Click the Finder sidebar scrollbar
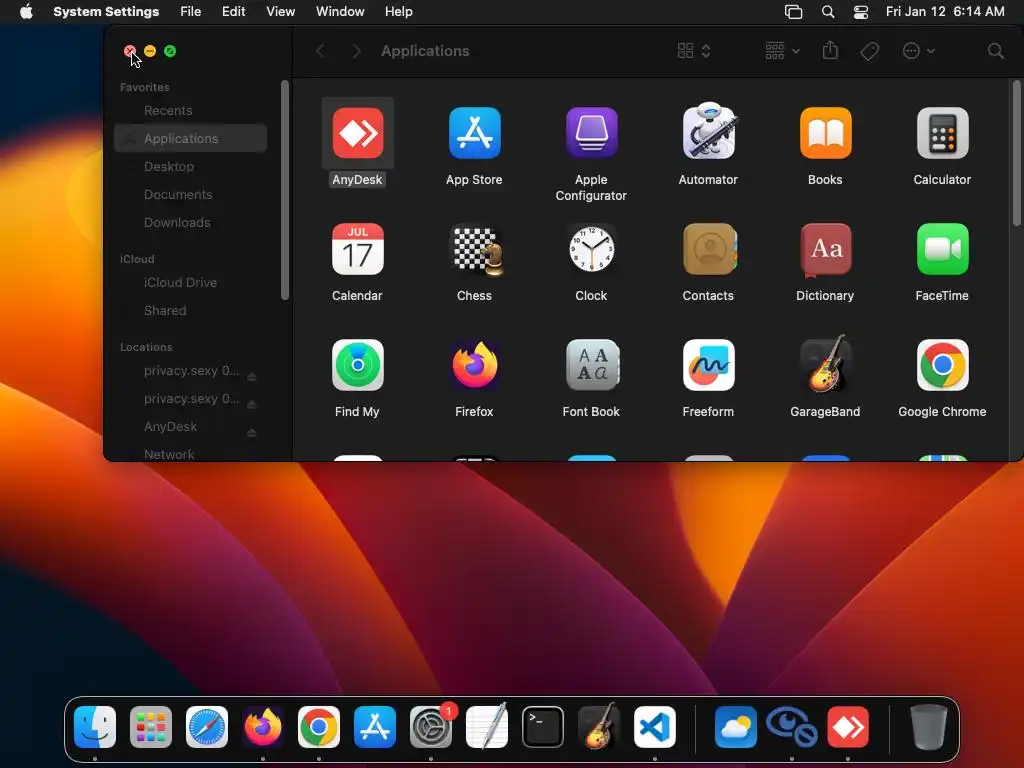The width and height of the screenshot is (1024, 768). tap(285, 190)
